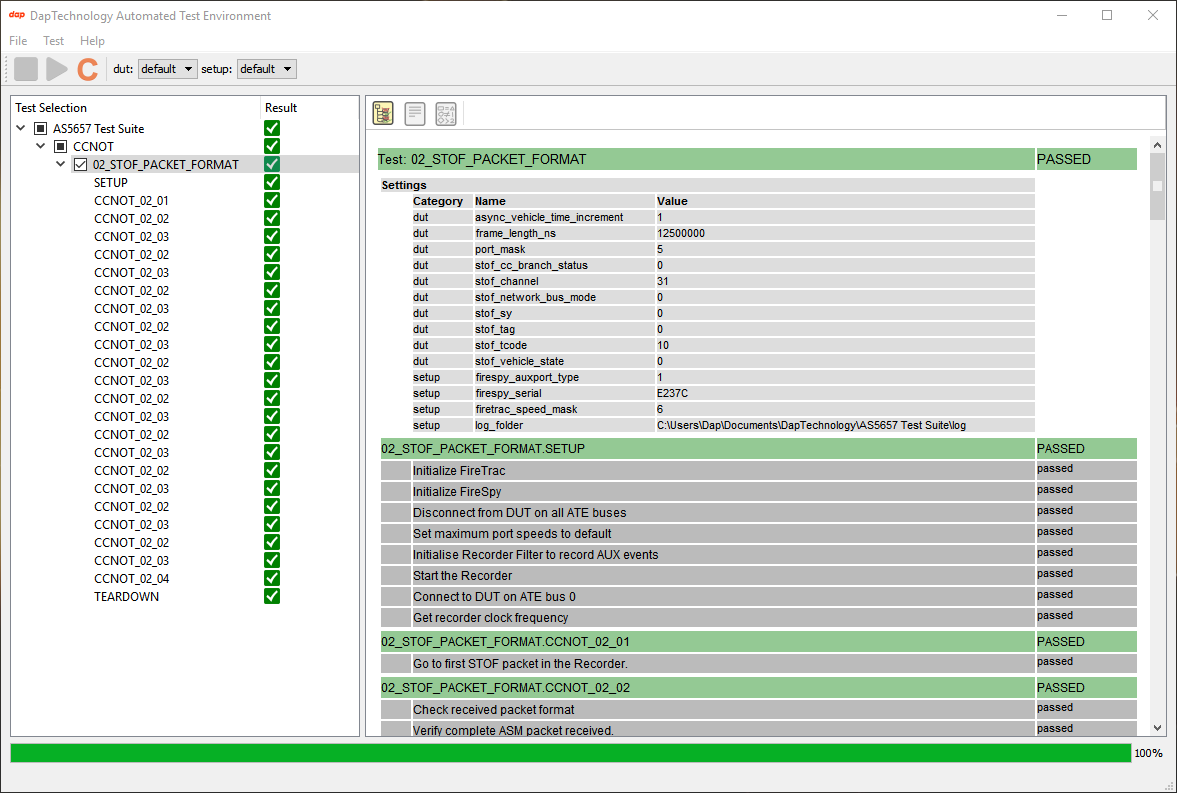Screen dimensions: 1177x793
Task: Click the report scrollbar up arrow
Action: click(1157, 145)
